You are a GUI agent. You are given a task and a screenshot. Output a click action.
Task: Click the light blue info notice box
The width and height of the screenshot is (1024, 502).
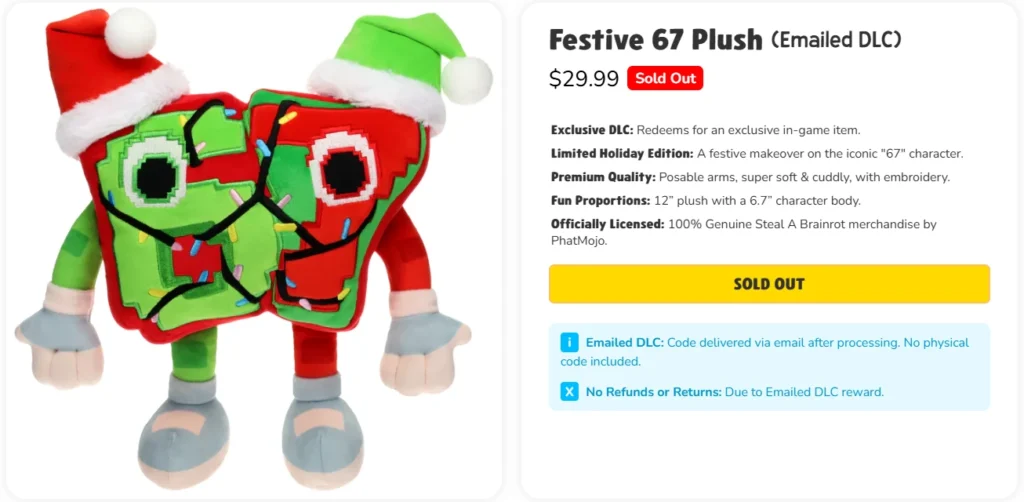click(x=769, y=366)
